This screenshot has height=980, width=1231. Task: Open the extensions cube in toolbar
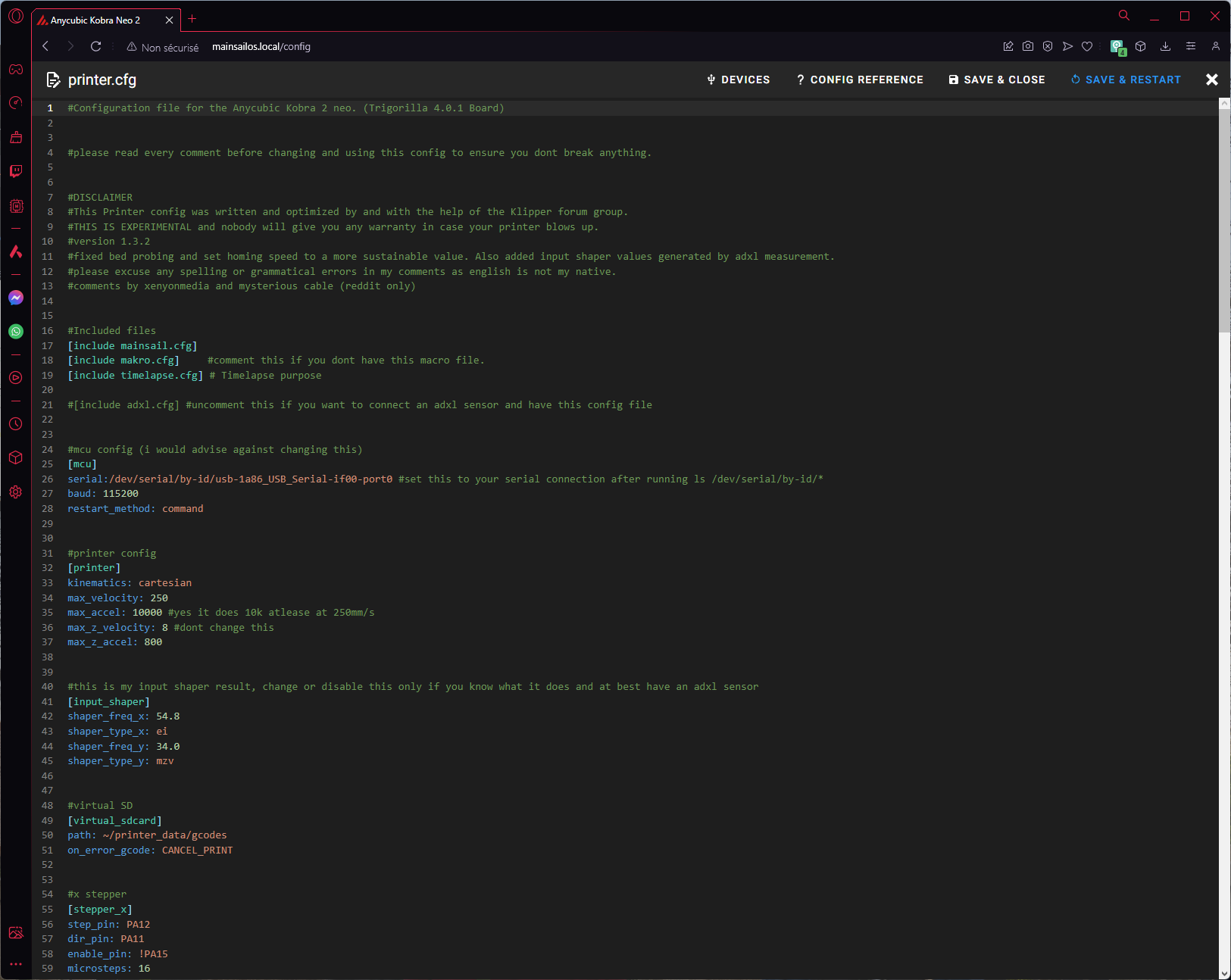[x=1141, y=46]
